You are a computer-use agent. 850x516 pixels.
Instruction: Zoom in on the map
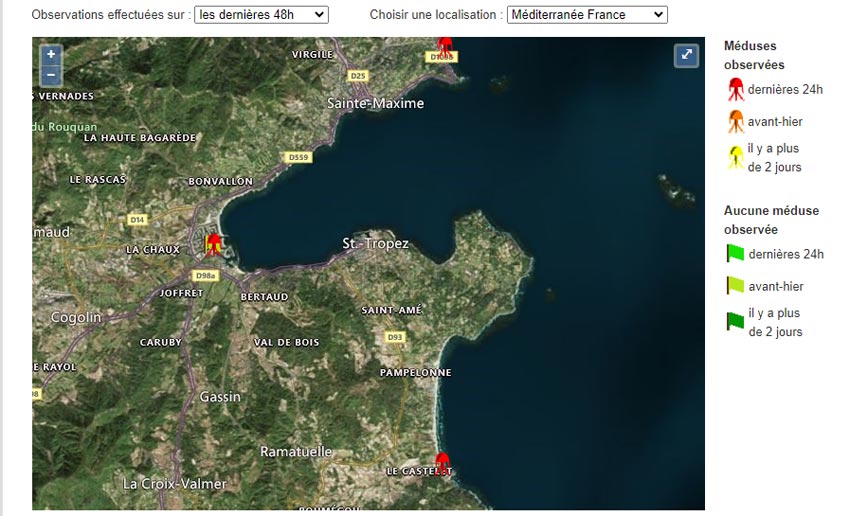pyautogui.click(x=51, y=54)
